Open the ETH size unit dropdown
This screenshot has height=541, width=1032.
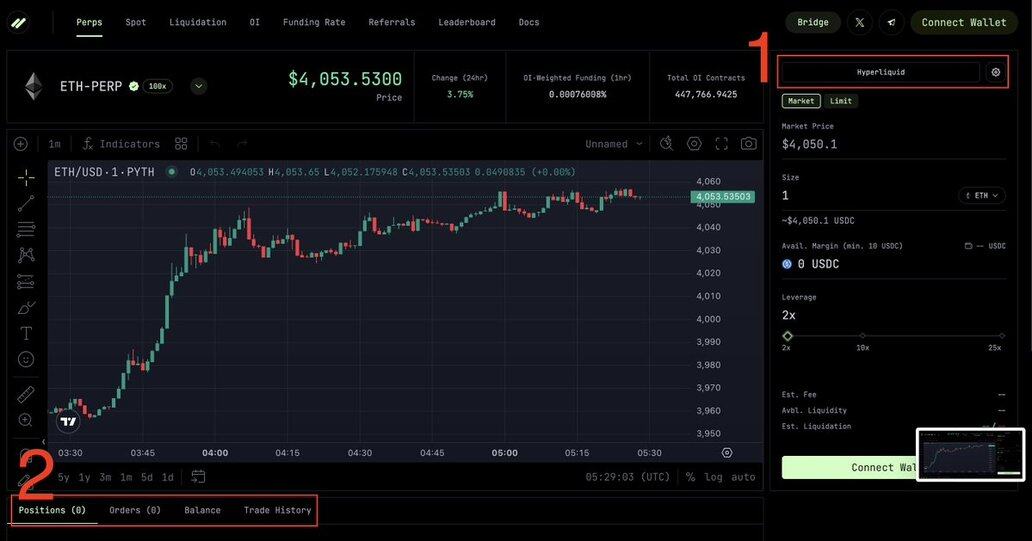pyautogui.click(x=981, y=196)
